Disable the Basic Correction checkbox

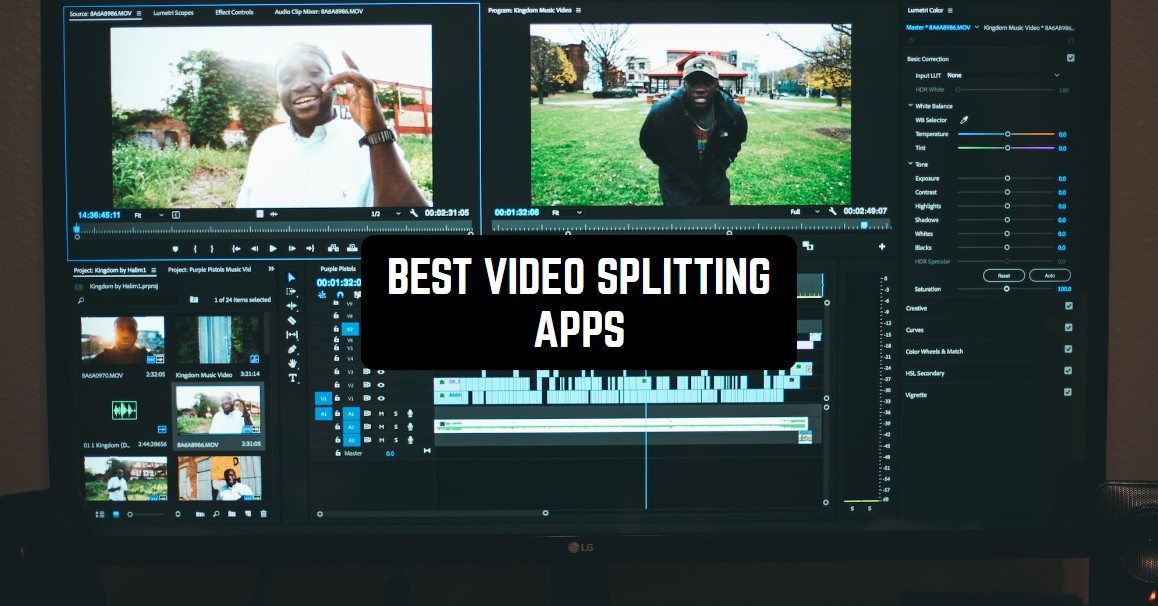click(1070, 58)
